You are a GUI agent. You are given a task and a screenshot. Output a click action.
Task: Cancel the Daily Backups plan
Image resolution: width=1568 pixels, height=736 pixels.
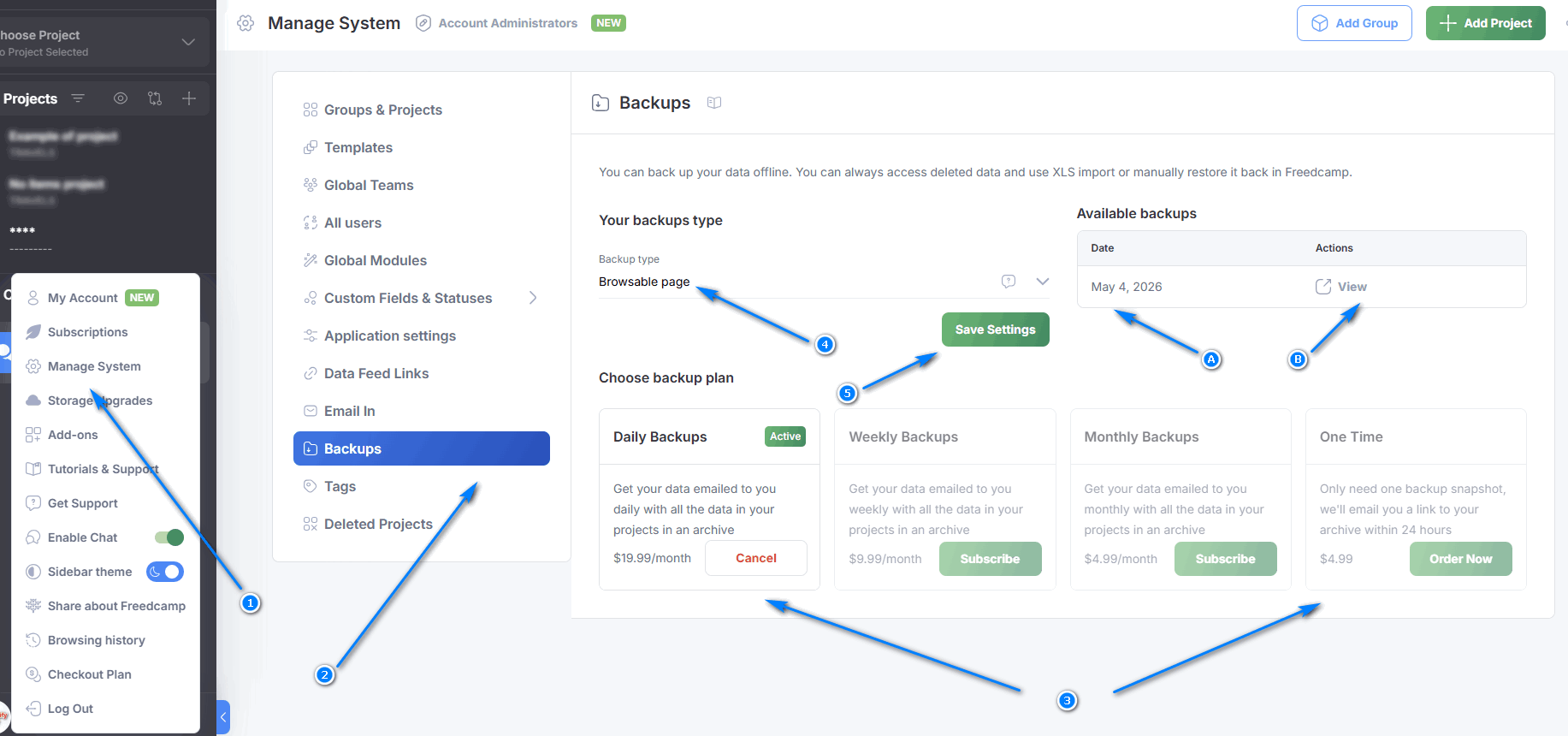tap(756, 558)
